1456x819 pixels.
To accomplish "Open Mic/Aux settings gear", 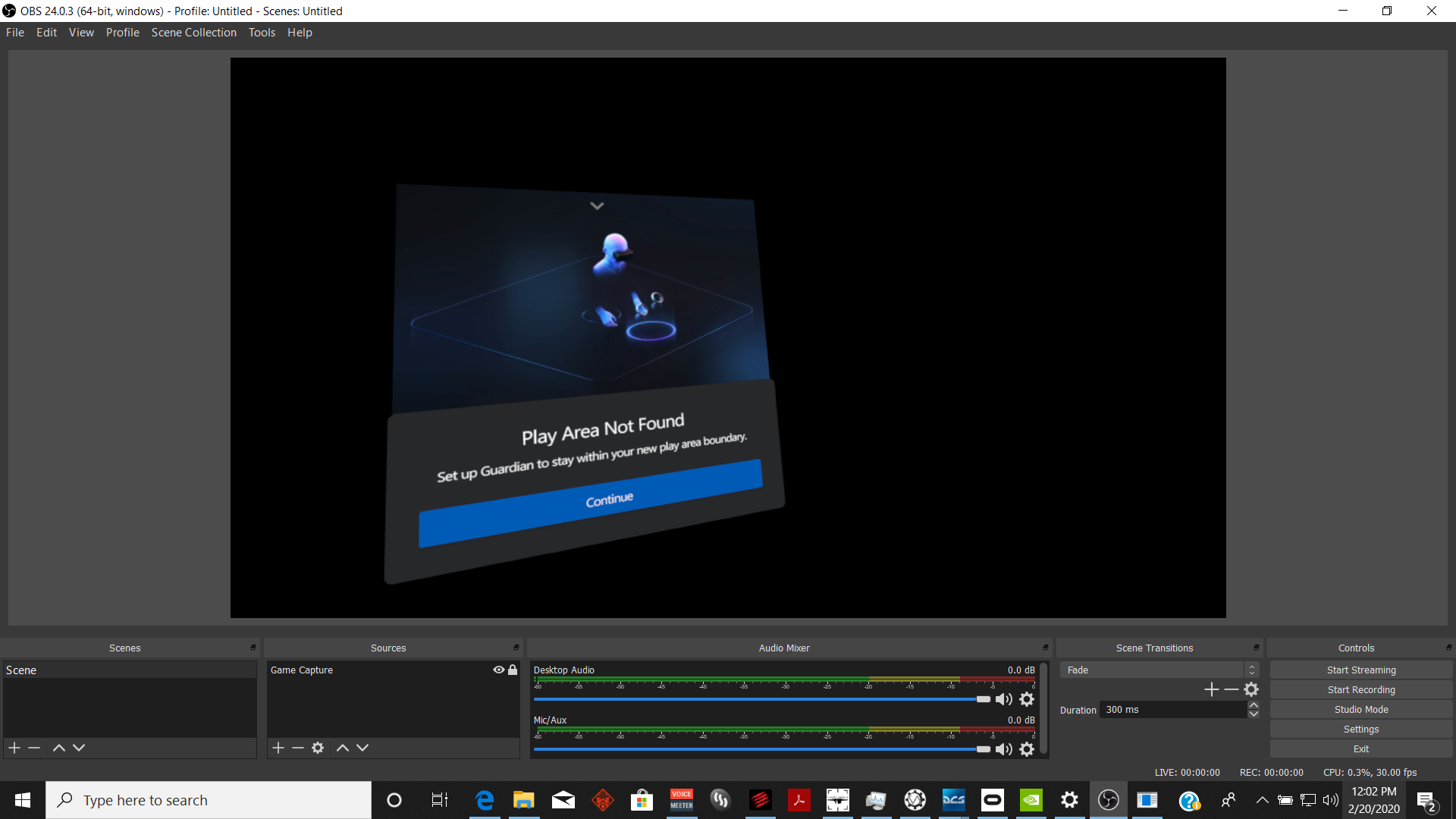I will (x=1027, y=749).
